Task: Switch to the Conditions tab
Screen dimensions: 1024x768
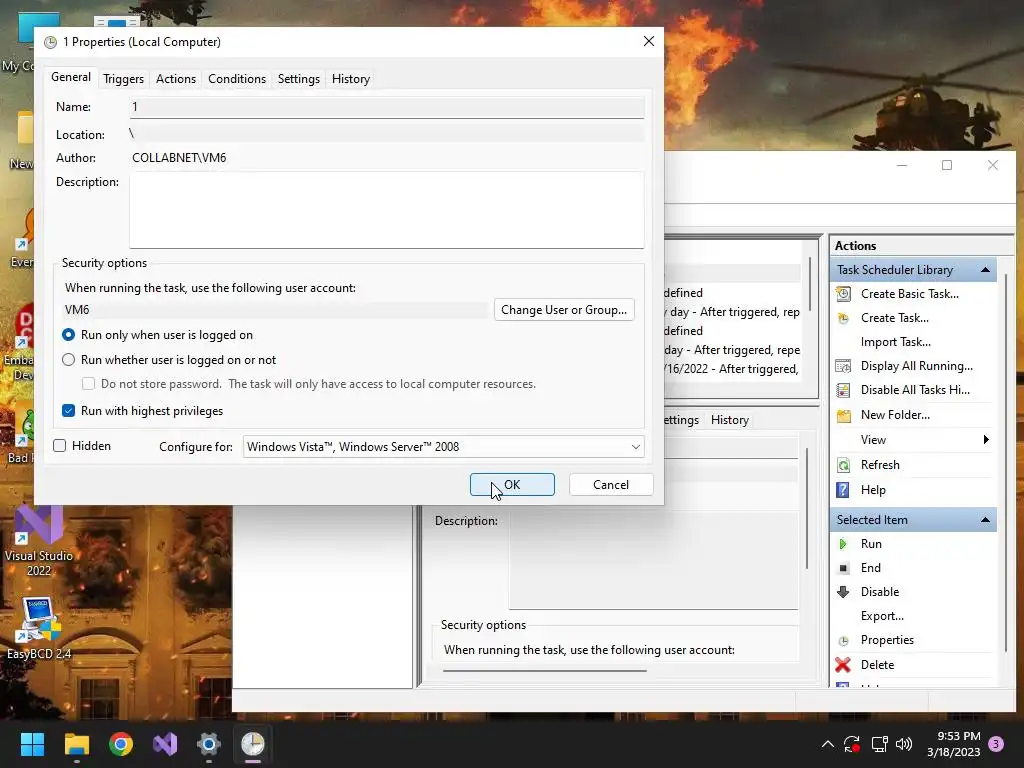Action: coord(237,79)
